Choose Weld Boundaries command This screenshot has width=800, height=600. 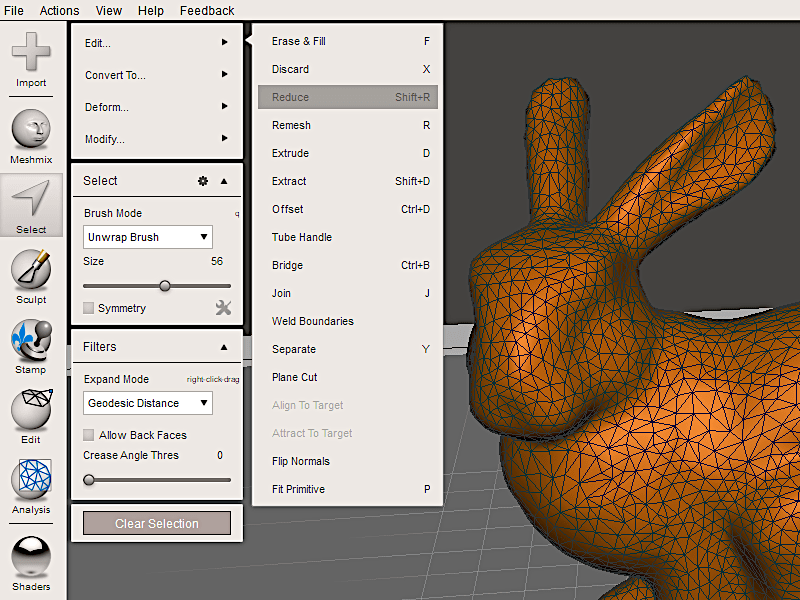point(348,321)
